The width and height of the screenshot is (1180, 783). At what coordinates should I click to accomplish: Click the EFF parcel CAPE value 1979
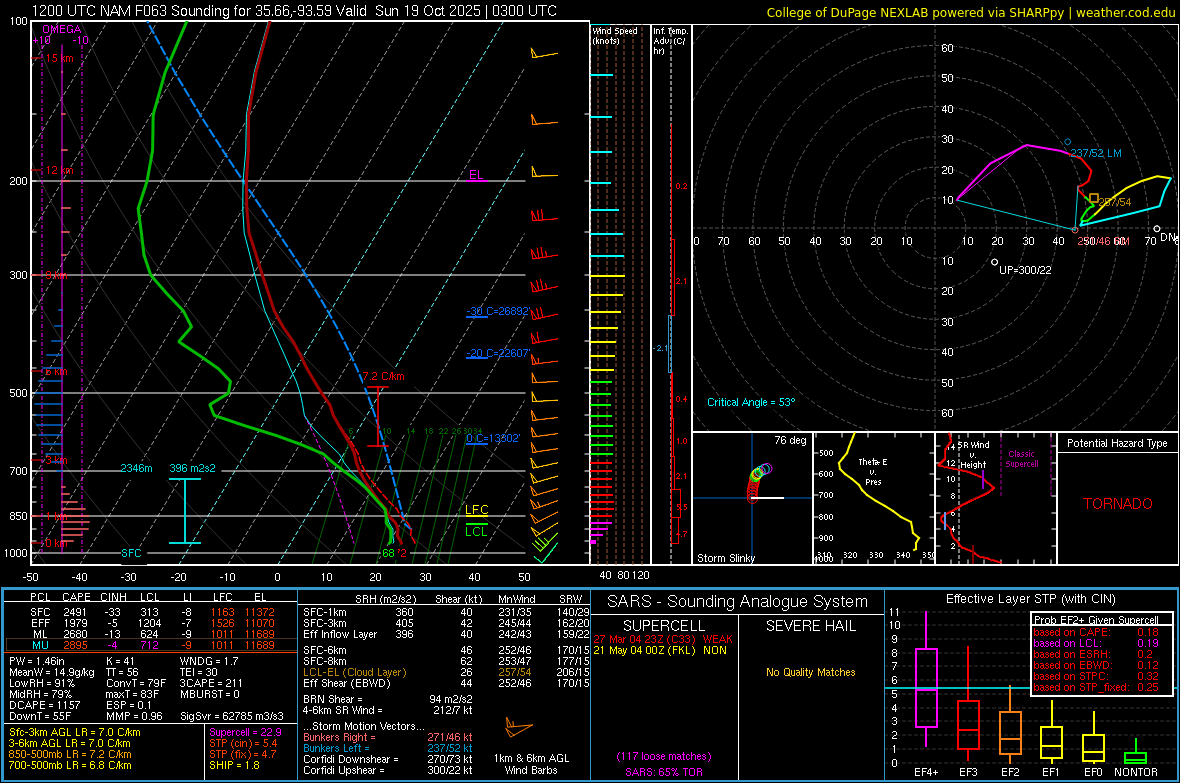pos(75,623)
